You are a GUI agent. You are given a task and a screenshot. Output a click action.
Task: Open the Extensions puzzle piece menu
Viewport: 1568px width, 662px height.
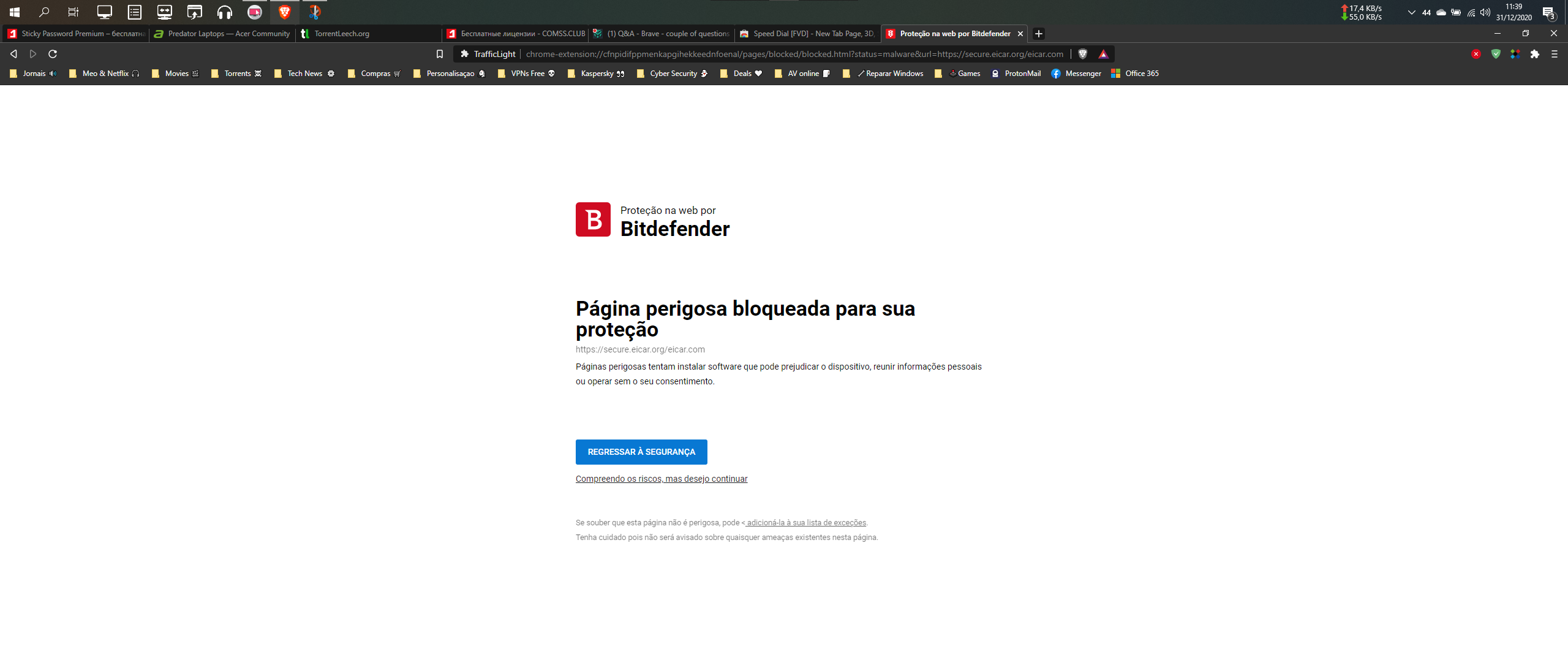1534,54
